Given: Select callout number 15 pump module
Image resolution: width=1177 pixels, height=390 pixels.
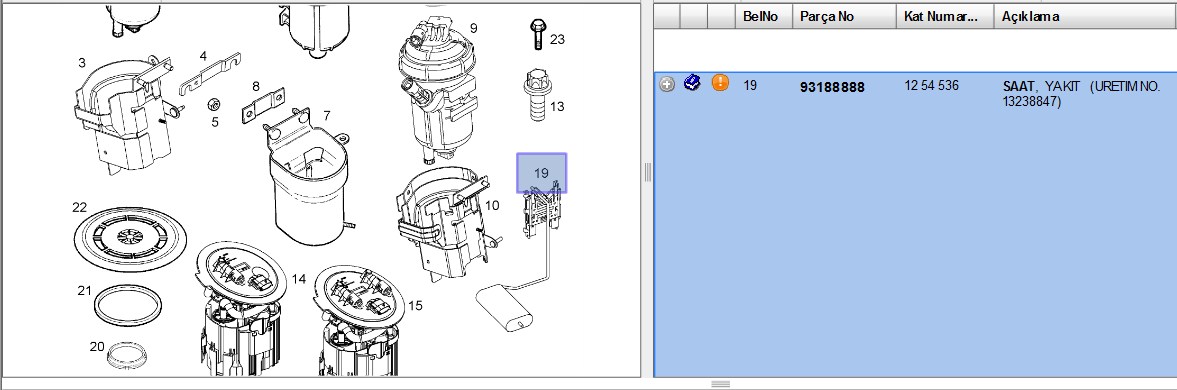Looking at the screenshot, I should pos(415,305).
